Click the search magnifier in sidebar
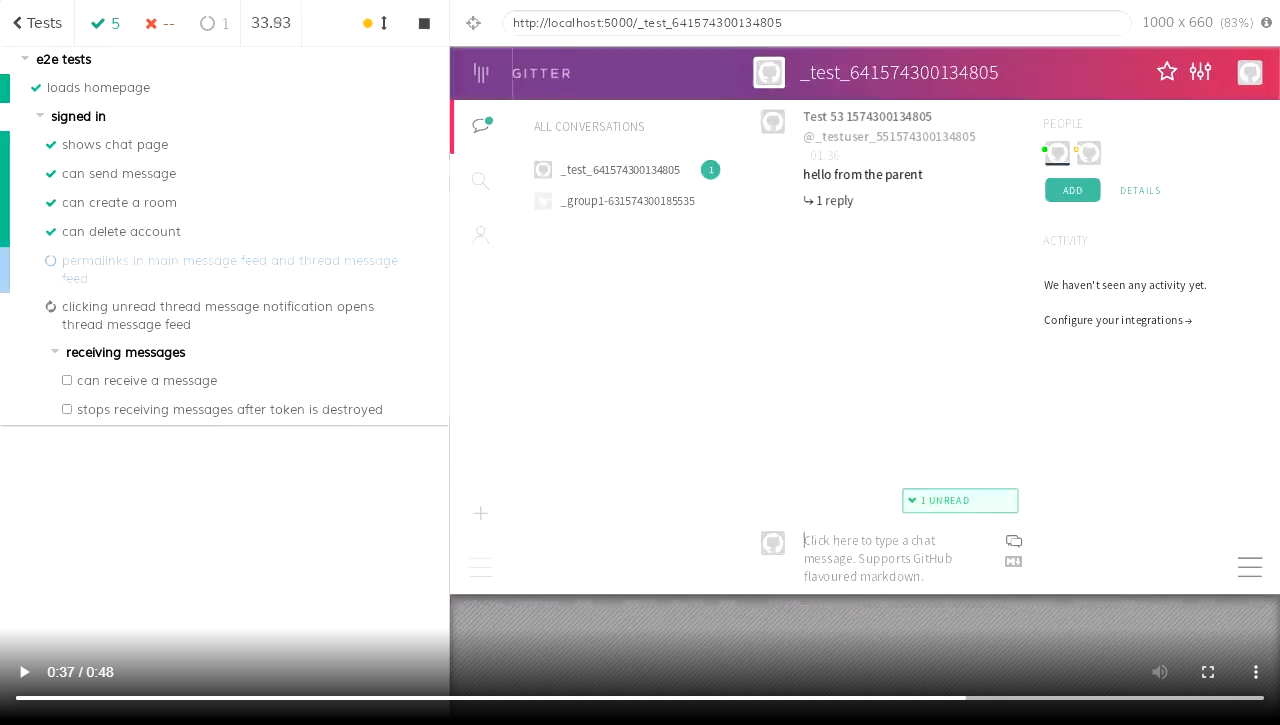The image size is (1280, 725). pos(481,181)
